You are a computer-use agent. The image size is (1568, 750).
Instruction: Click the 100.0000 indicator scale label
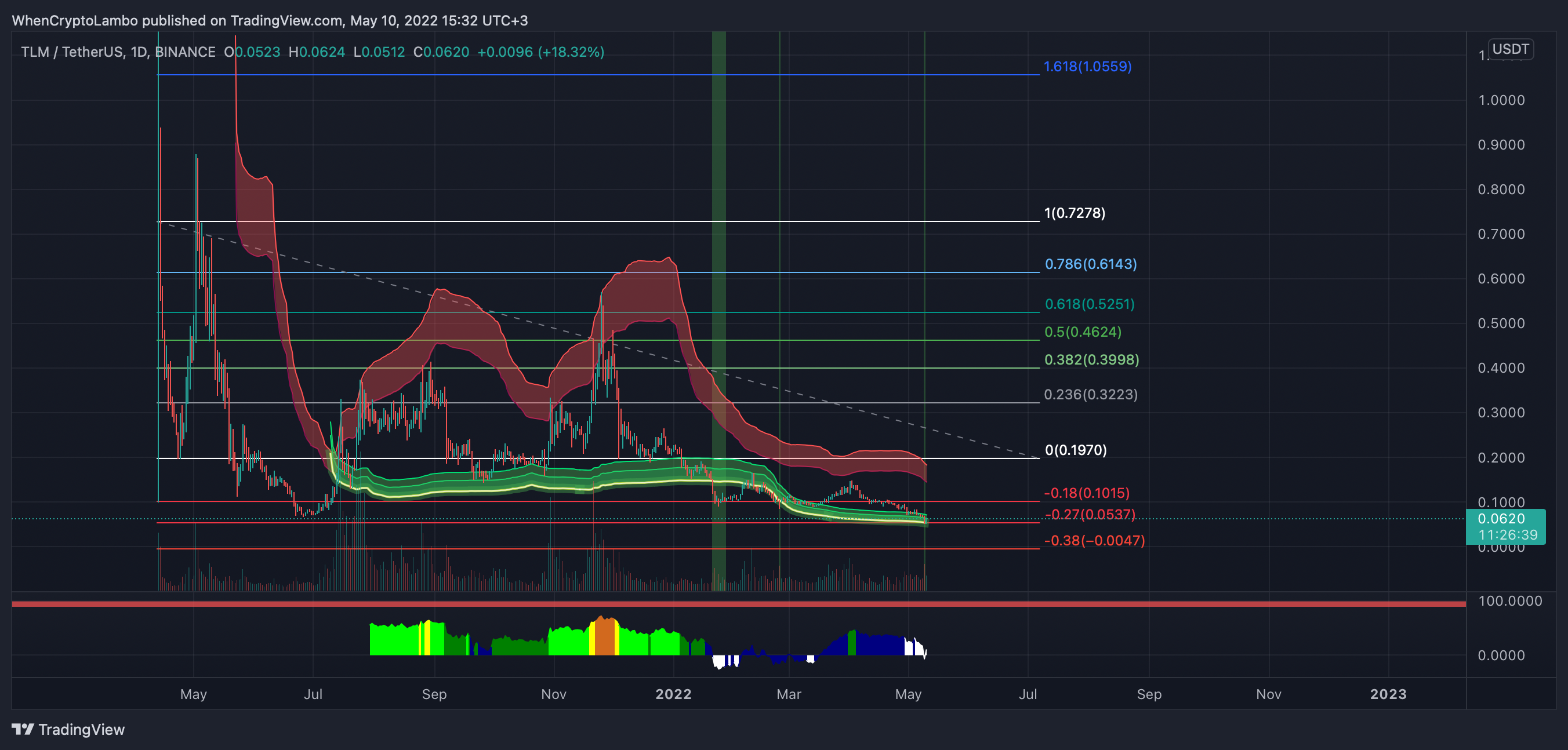(1509, 601)
